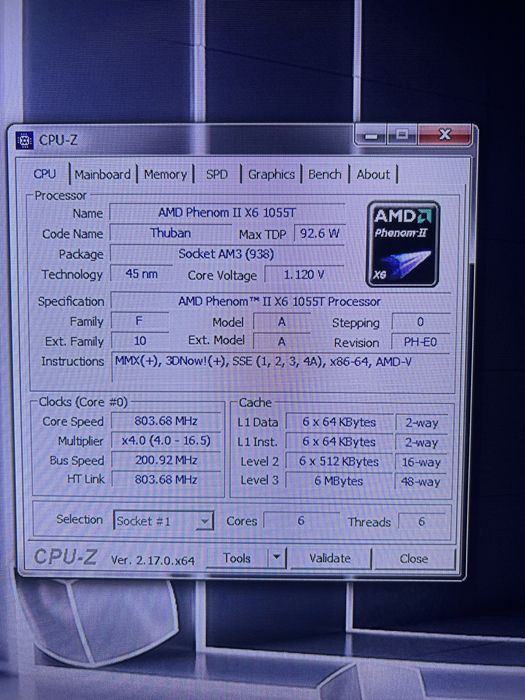
Task: Click the Code Name value Thuban
Action: 171,233
